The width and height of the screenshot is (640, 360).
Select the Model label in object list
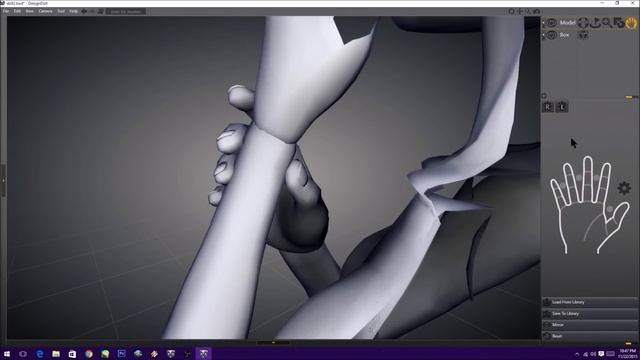coord(567,23)
